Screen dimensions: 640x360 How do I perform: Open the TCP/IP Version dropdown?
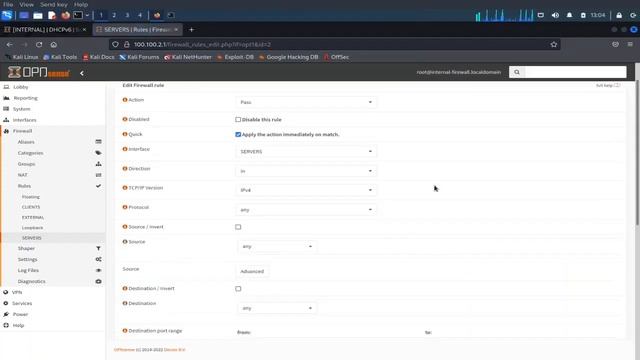pos(306,190)
